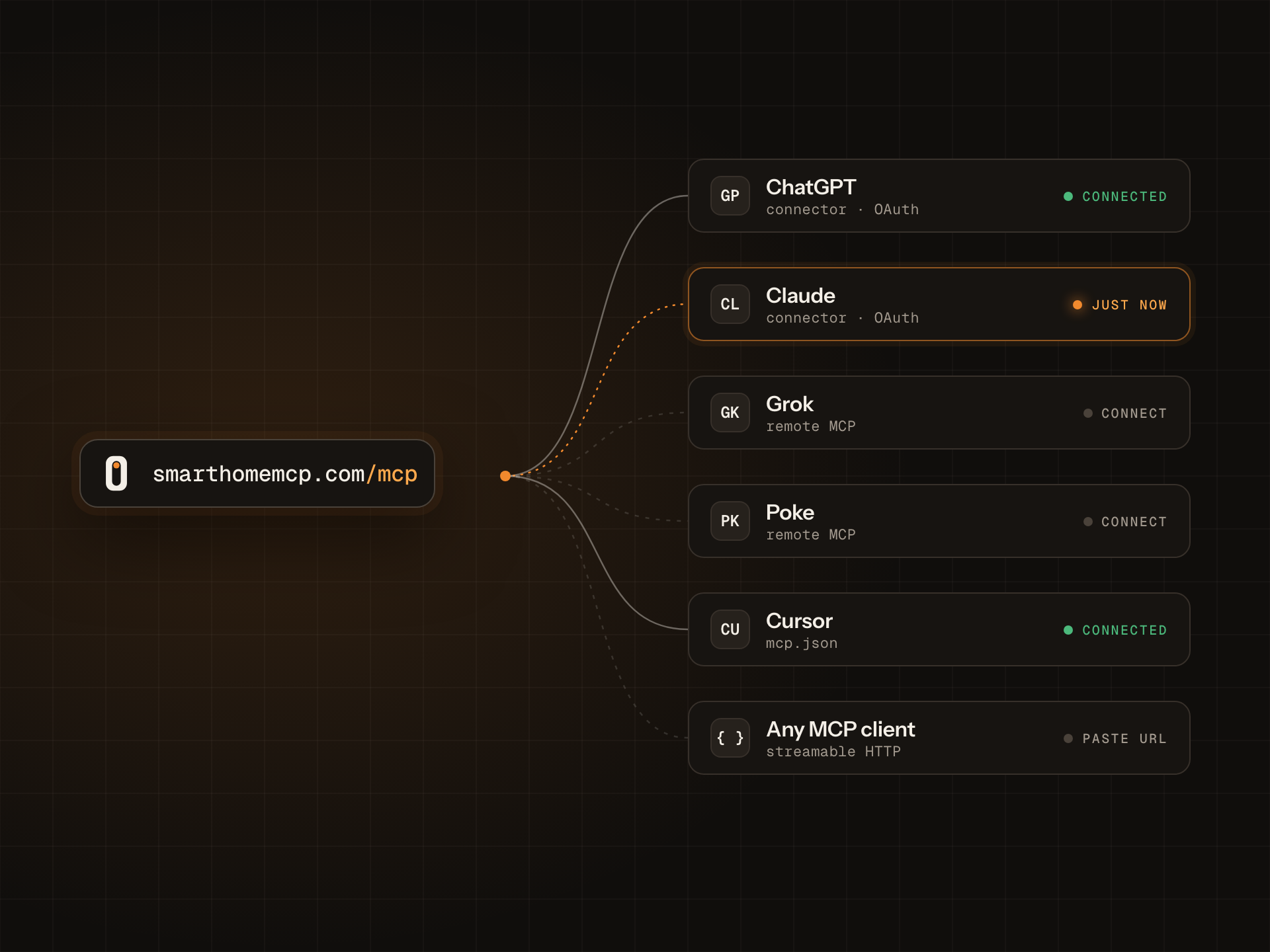Select the ChatGPT title text
This screenshot has width=1270, height=952.
click(x=811, y=187)
